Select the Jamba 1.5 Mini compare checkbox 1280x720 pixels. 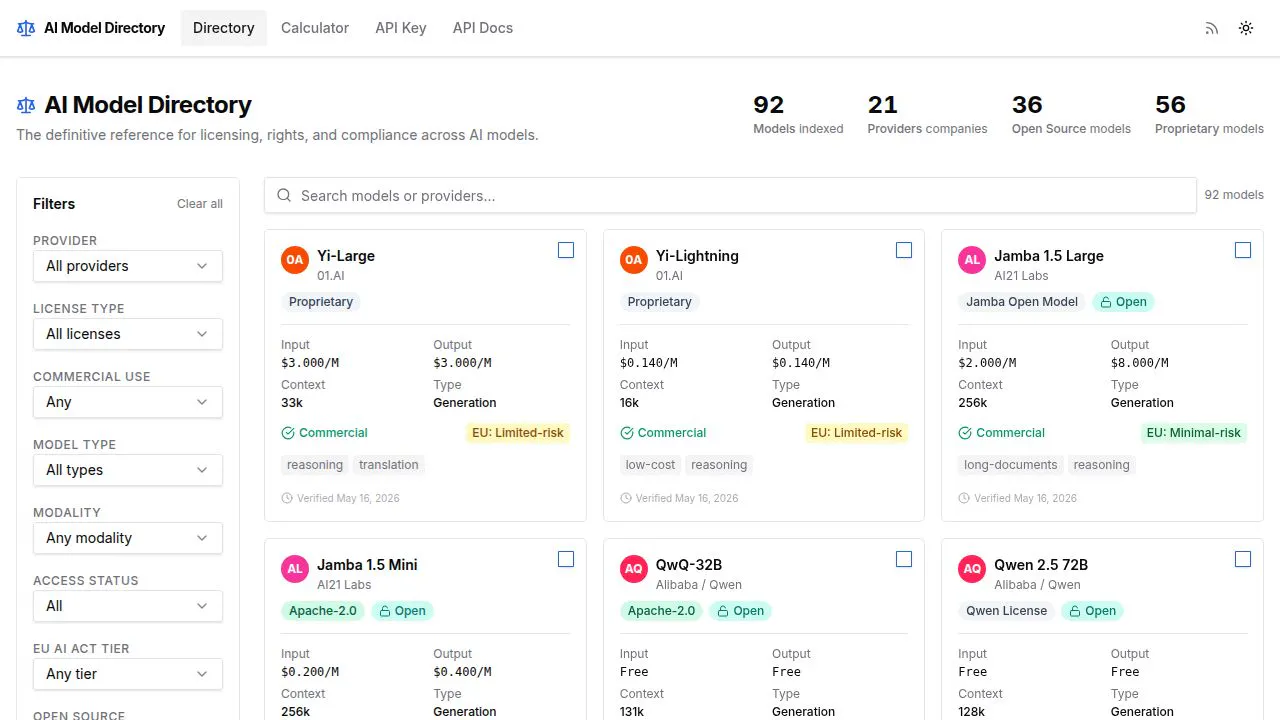click(566, 559)
